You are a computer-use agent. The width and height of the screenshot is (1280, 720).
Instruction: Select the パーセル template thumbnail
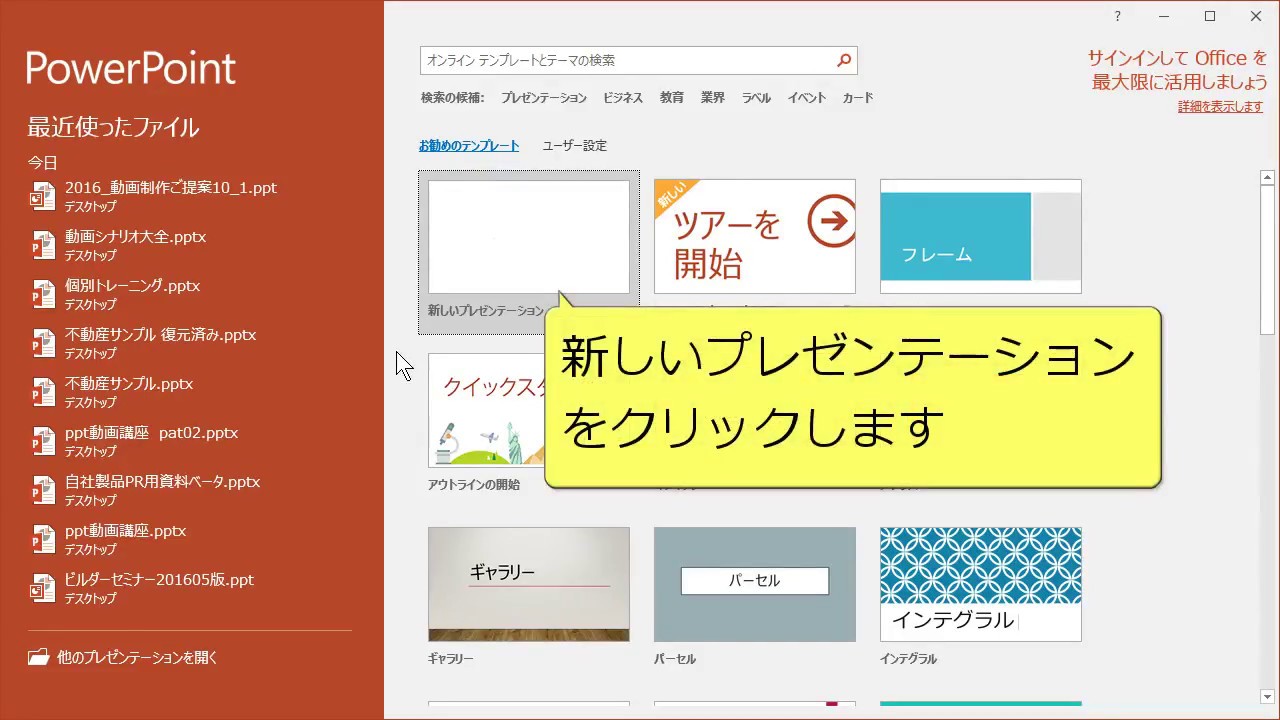pos(755,584)
